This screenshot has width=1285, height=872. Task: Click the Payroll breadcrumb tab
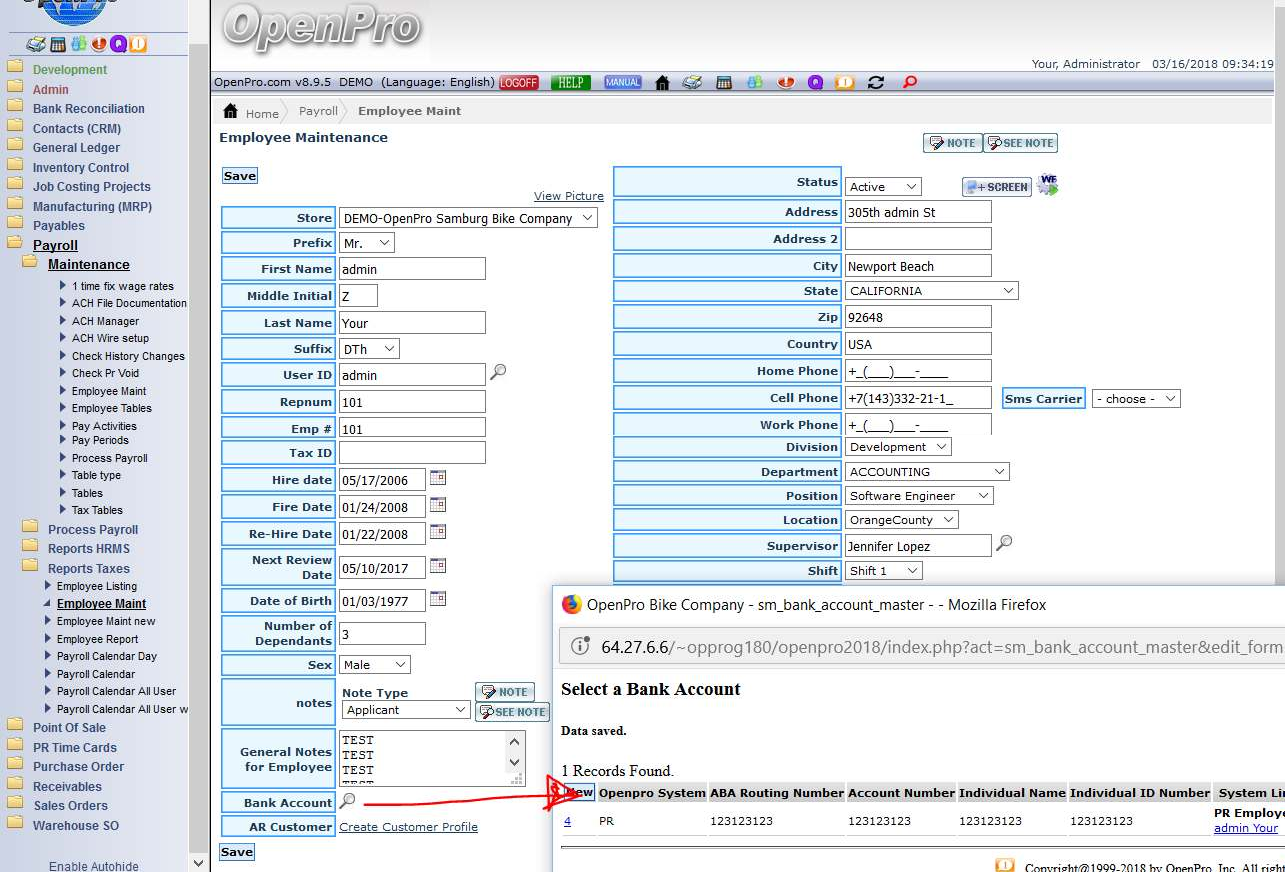pos(318,111)
